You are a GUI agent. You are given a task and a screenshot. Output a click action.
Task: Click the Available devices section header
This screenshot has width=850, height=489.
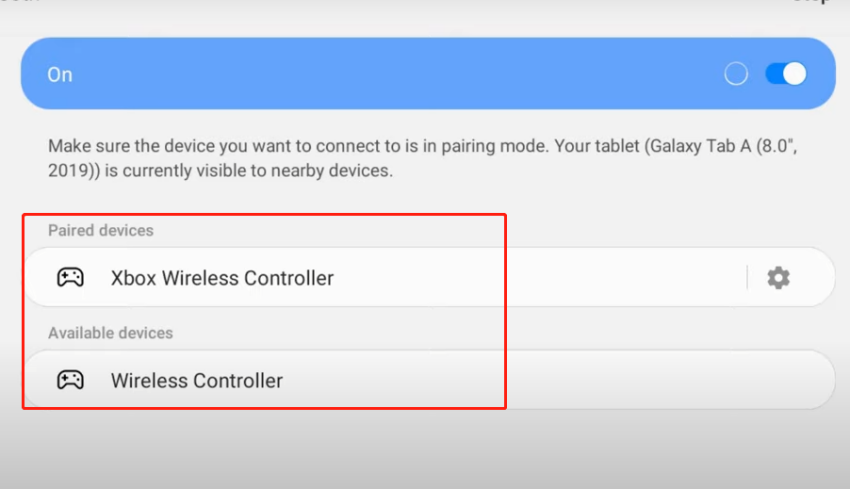(x=110, y=333)
